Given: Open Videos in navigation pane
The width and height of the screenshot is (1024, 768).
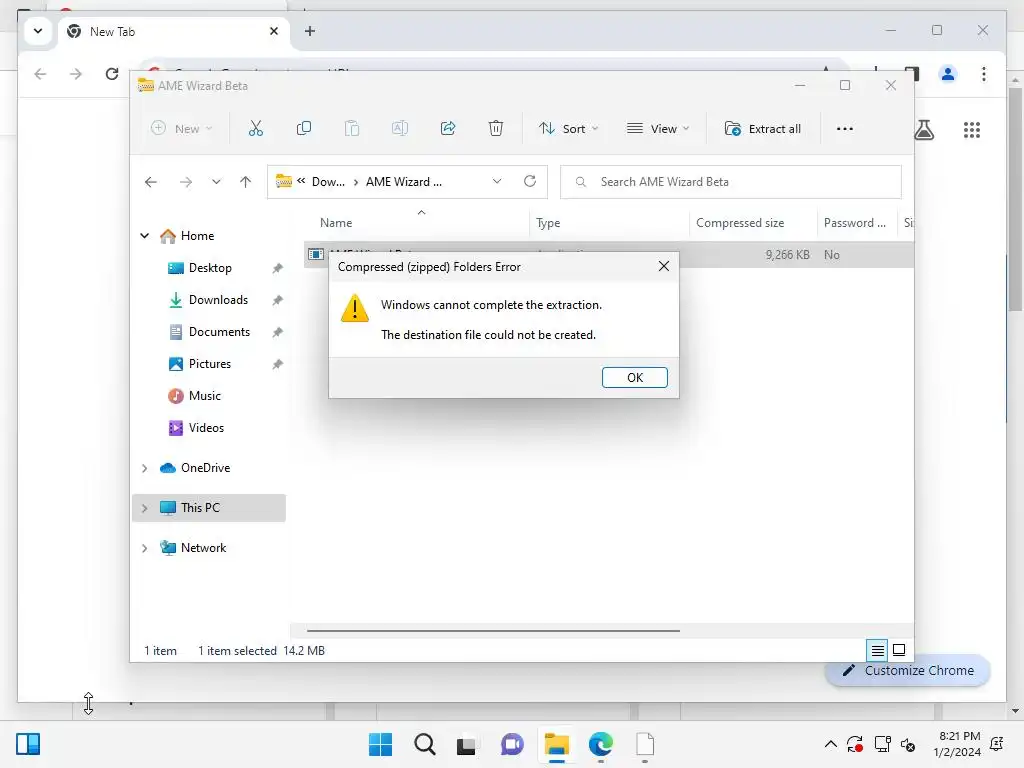Looking at the screenshot, I should [x=206, y=428].
